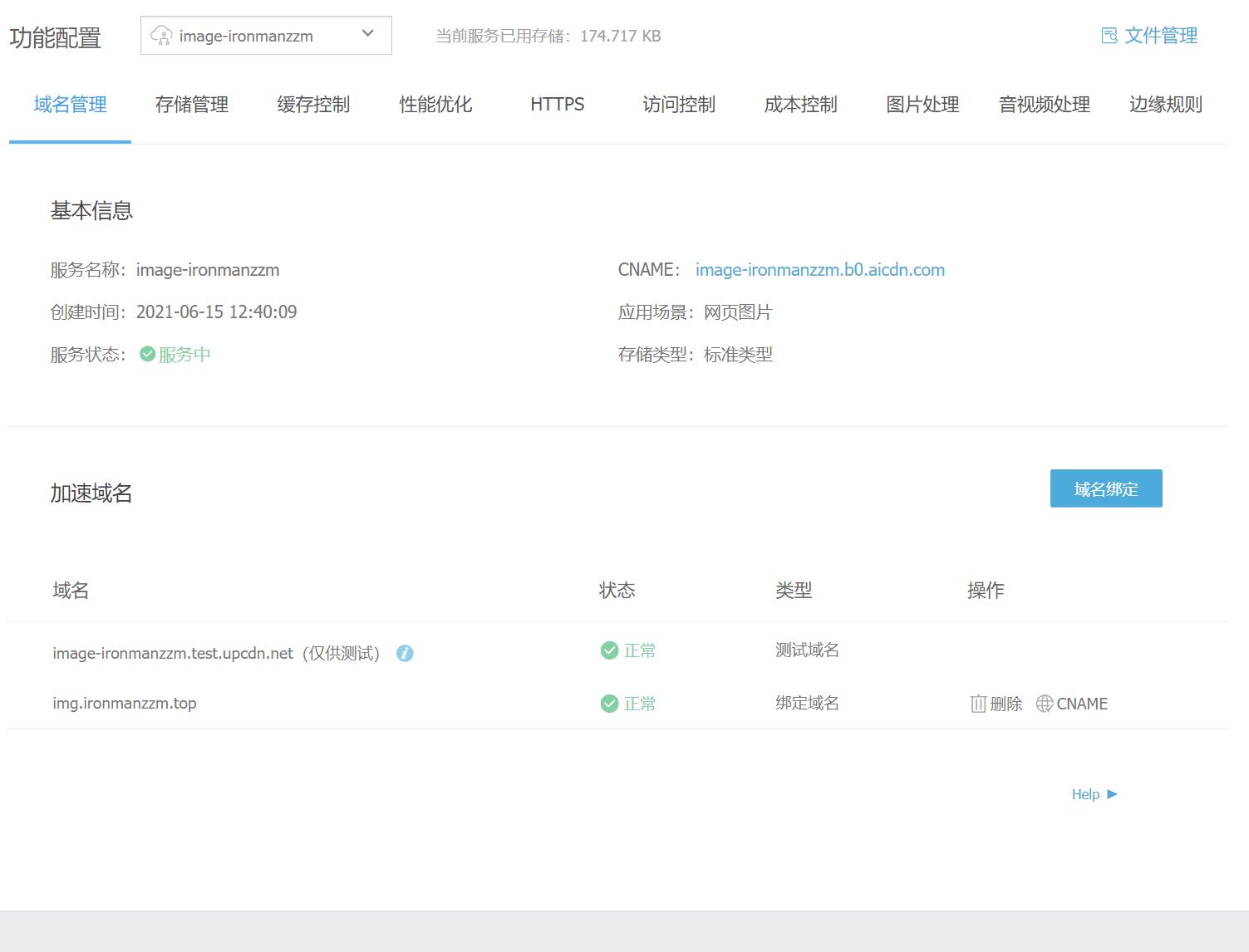Open the 图片处理 tab

[x=922, y=105]
